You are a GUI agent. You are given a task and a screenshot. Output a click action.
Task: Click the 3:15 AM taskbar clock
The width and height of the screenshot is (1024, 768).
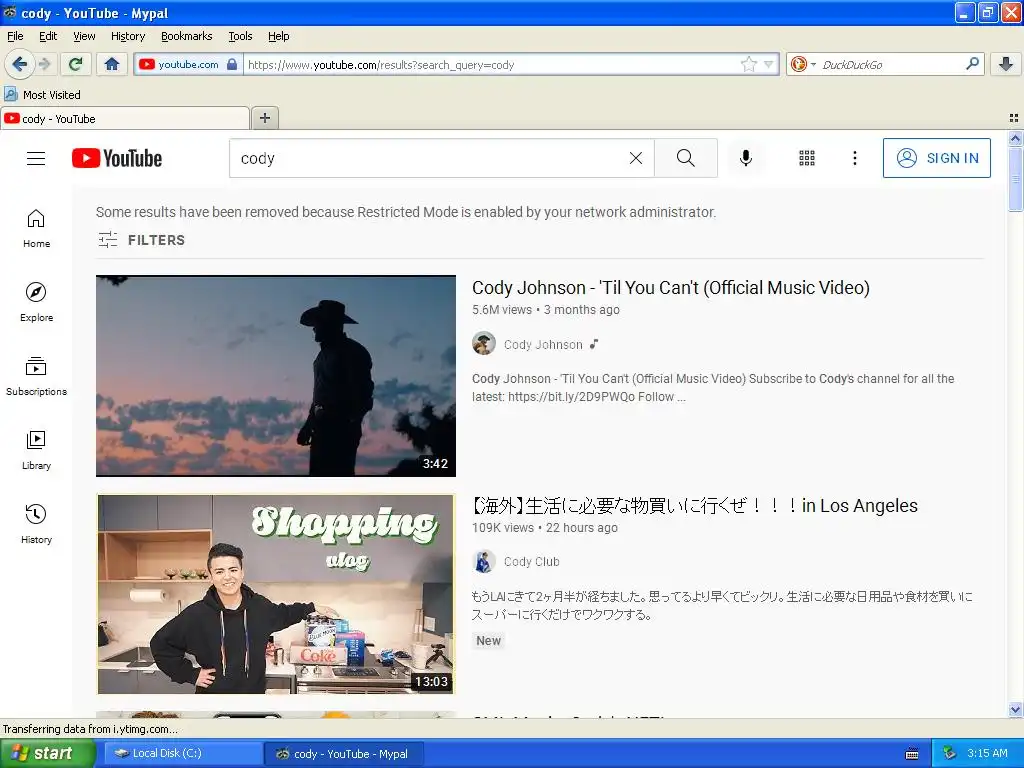987,753
